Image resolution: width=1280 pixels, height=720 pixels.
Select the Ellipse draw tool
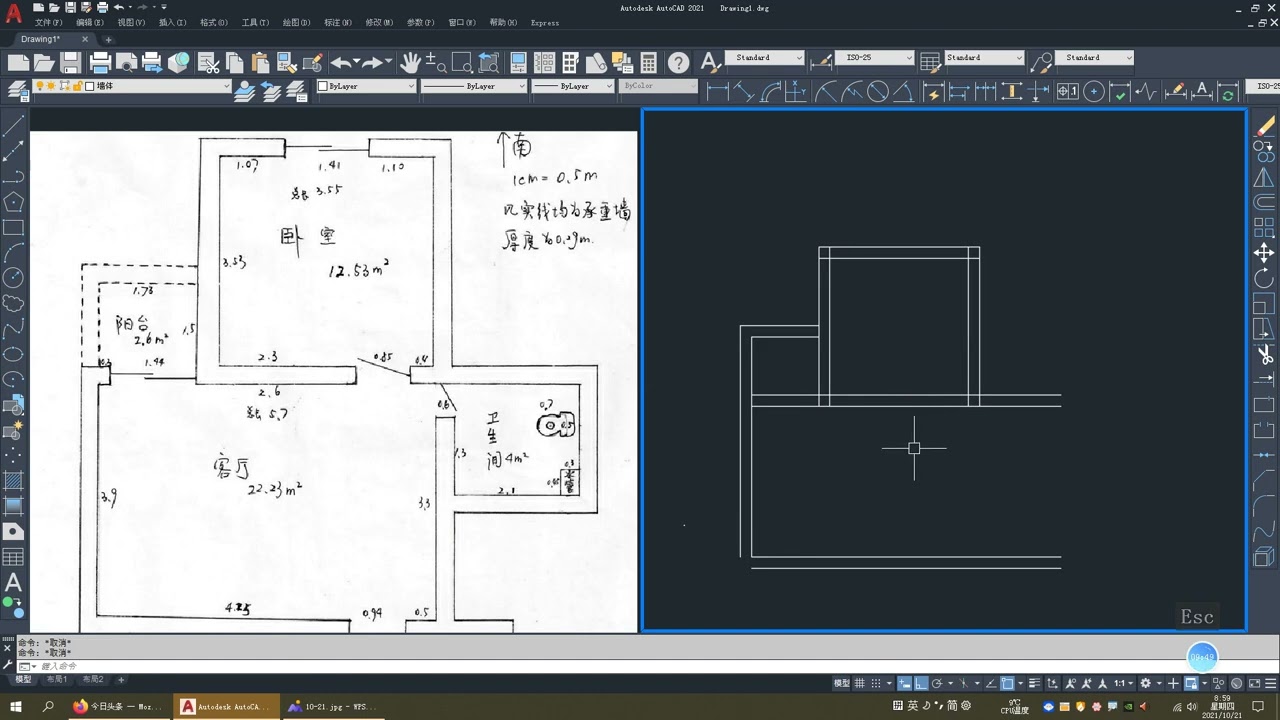(13, 354)
